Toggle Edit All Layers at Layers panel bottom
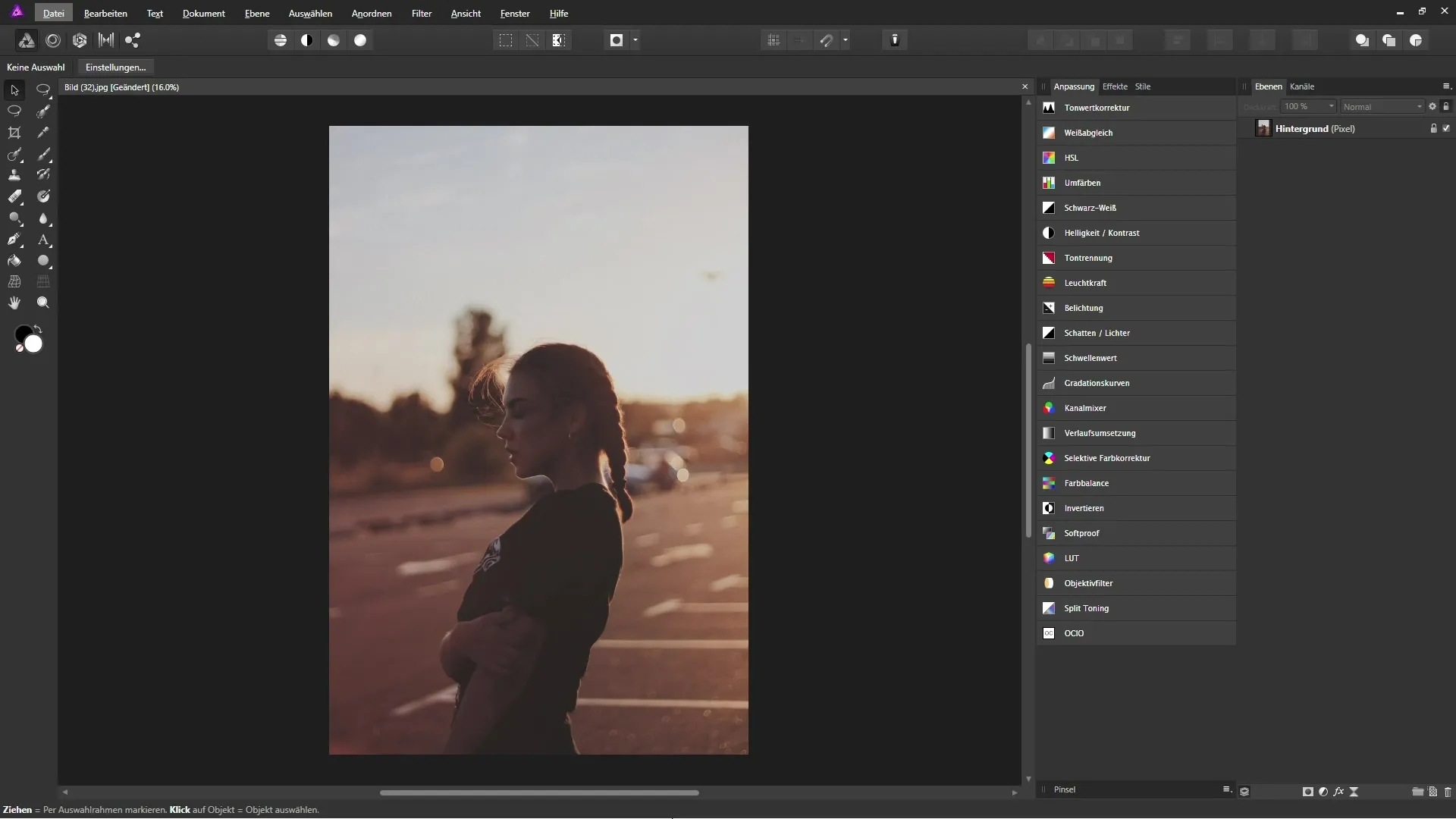 point(1244,792)
